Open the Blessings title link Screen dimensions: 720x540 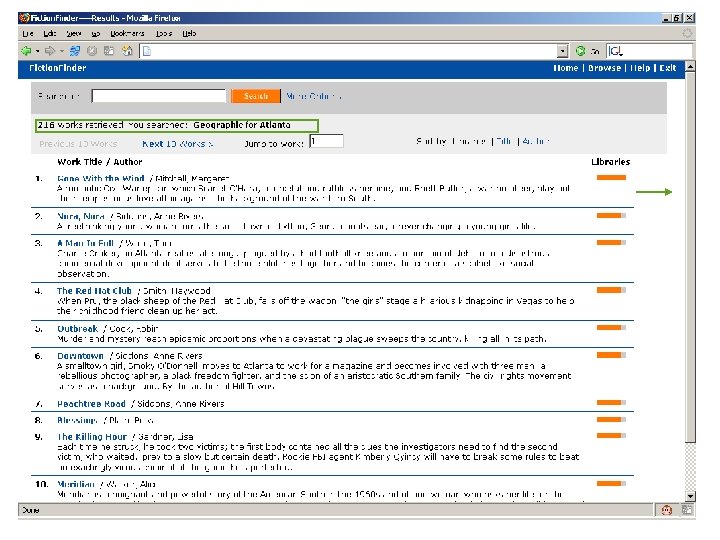(x=77, y=420)
